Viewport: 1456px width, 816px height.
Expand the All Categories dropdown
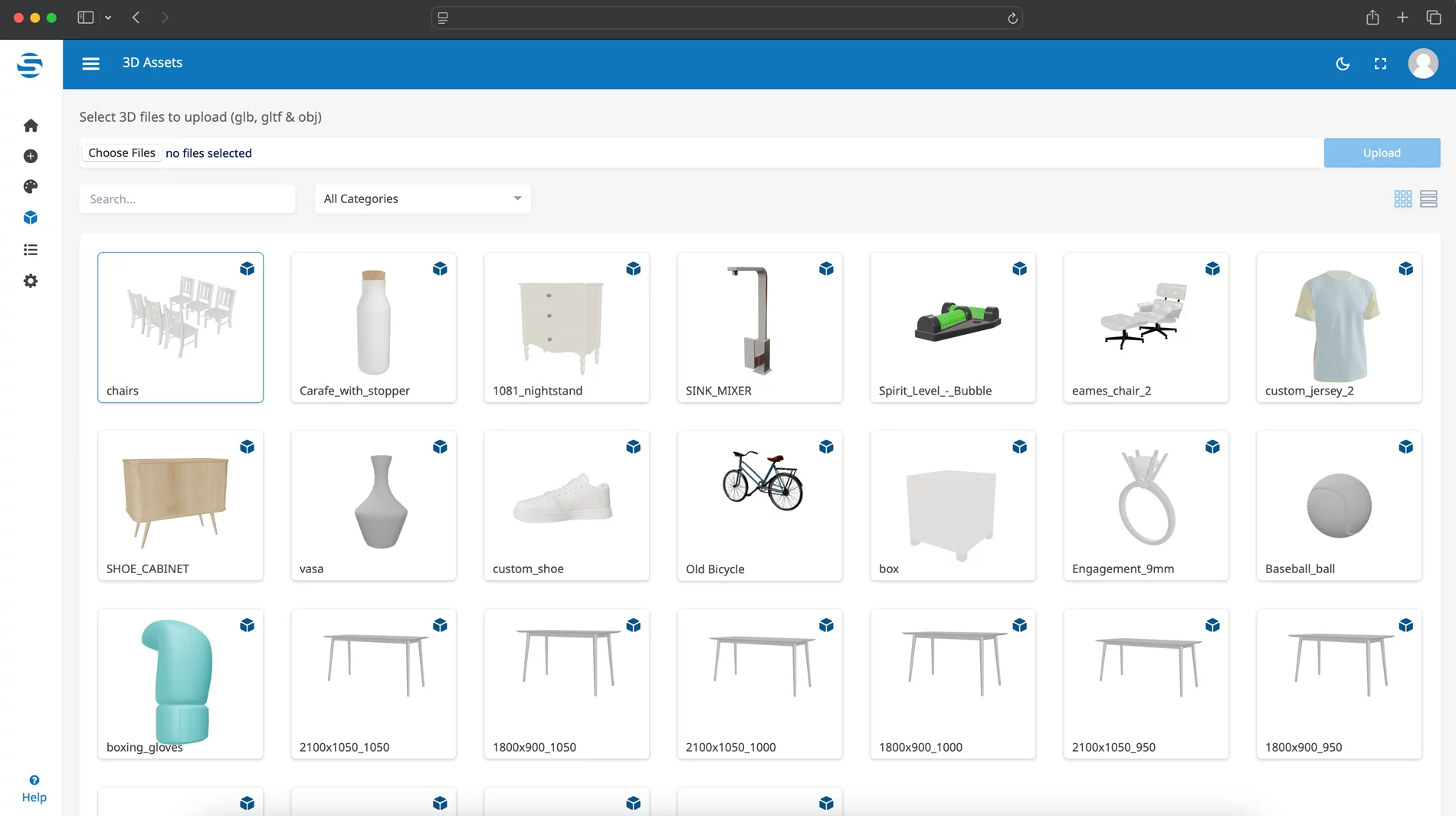pyautogui.click(x=422, y=199)
